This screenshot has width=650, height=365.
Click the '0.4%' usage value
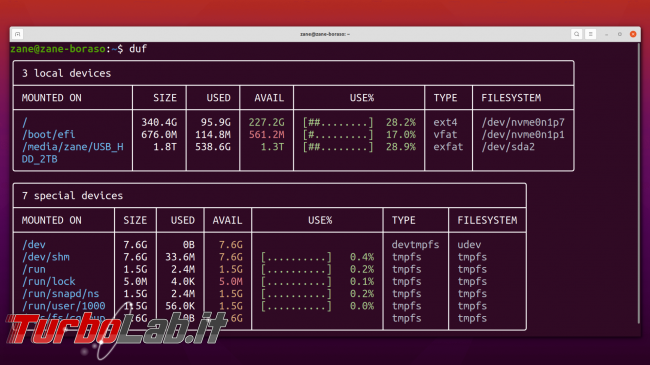(x=361, y=257)
